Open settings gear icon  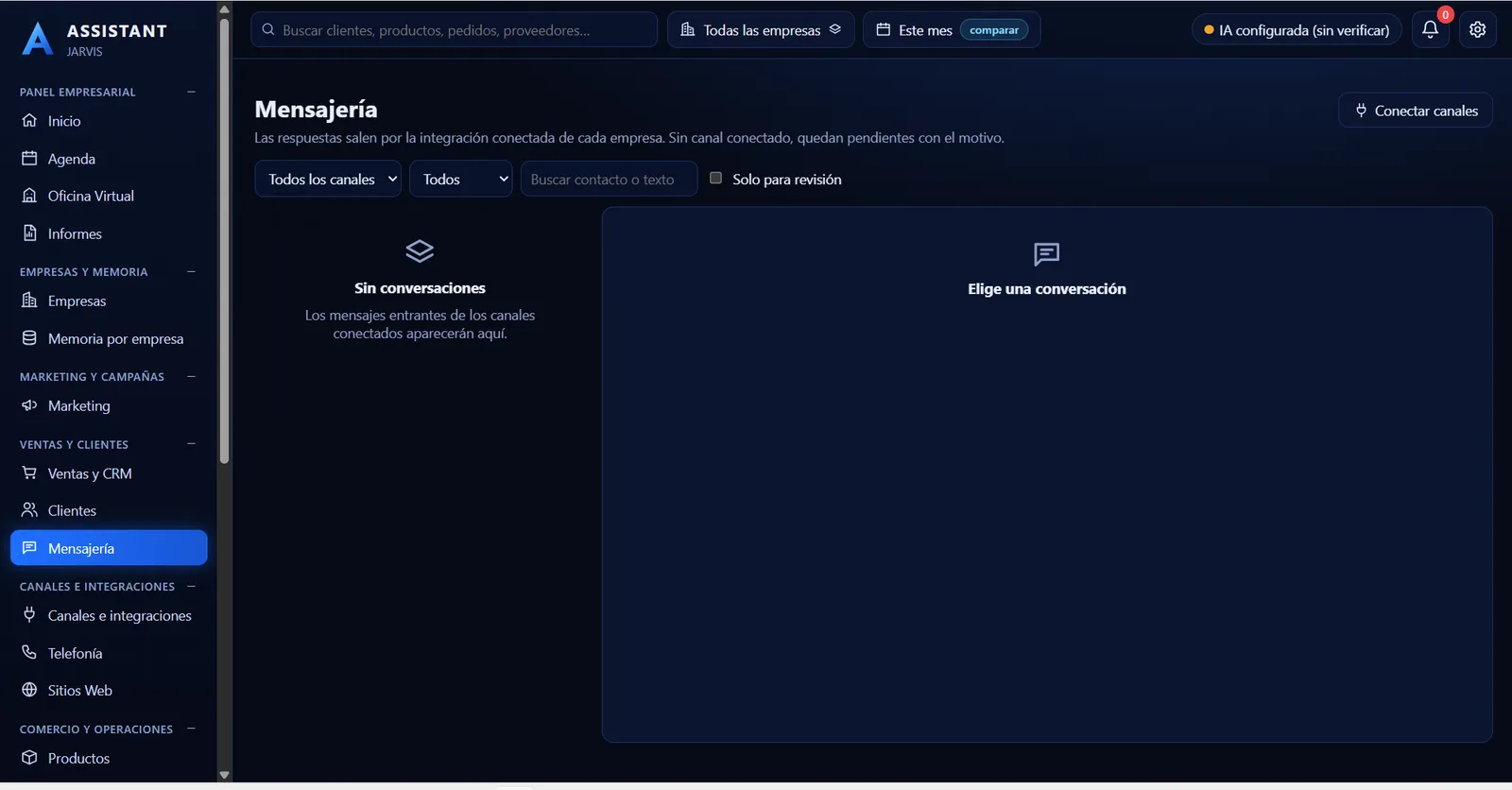point(1478,29)
